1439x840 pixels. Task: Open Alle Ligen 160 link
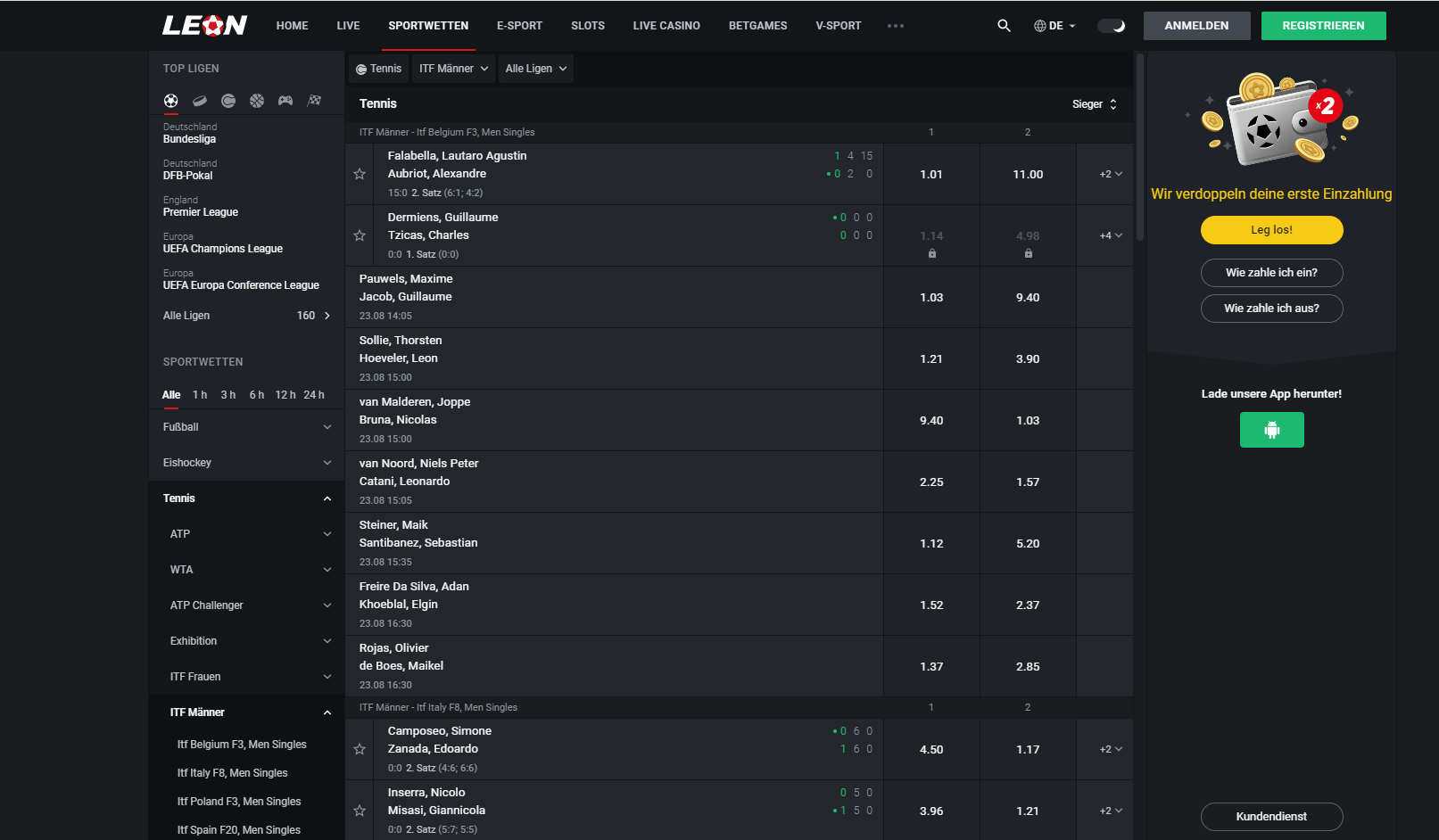pos(247,316)
